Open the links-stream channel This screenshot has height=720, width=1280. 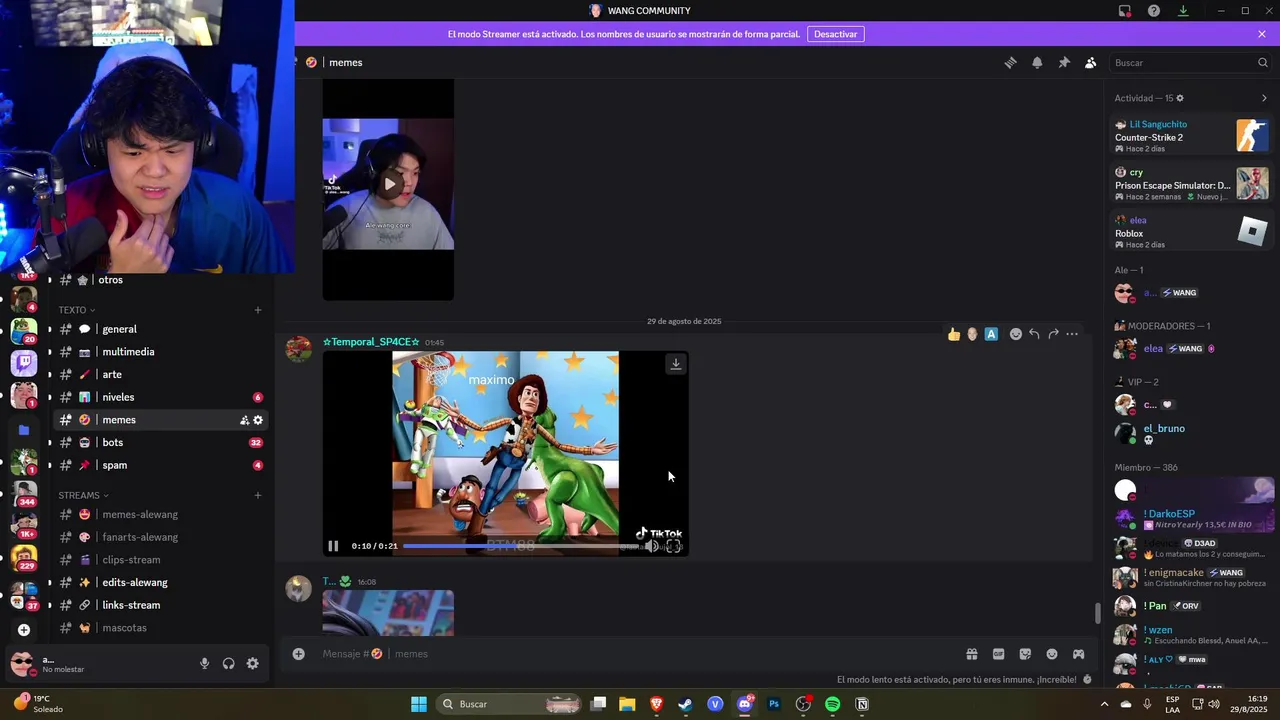tap(160, 605)
